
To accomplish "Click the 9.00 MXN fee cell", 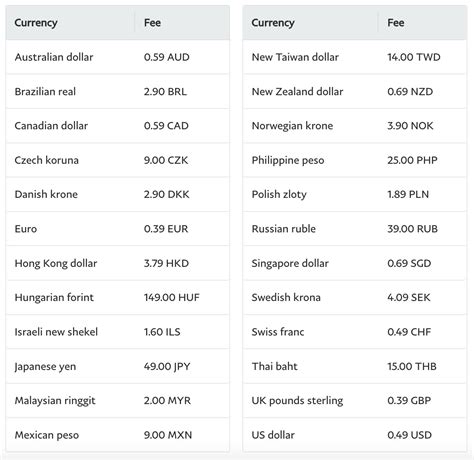I will [x=168, y=435].
